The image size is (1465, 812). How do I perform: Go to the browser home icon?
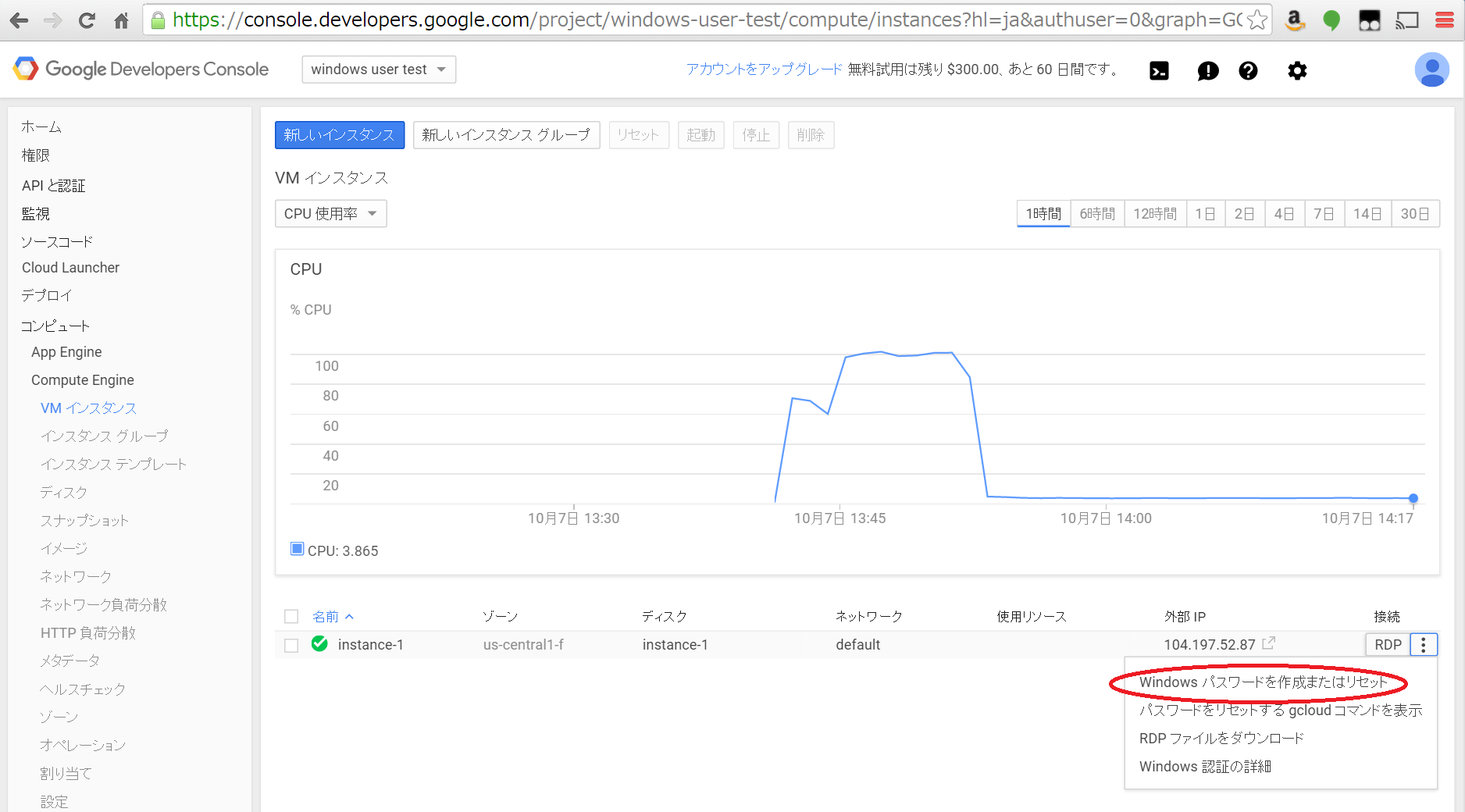(x=121, y=20)
